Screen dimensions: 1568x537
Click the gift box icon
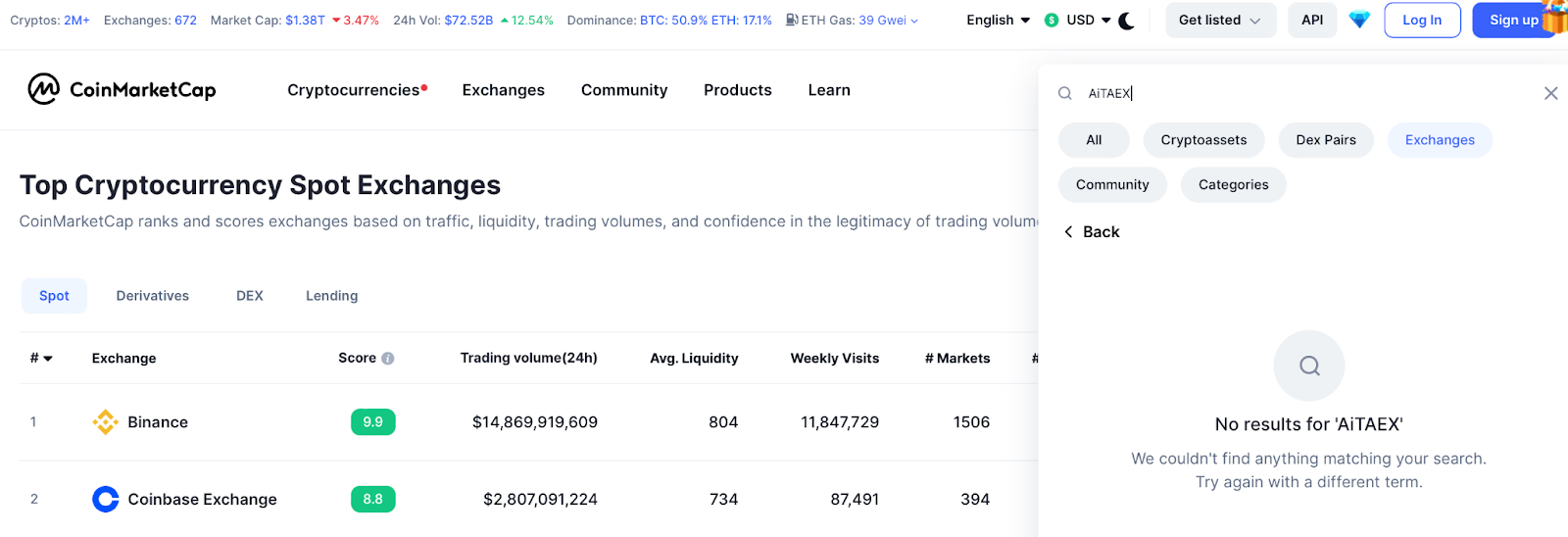tap(1554, 17)
